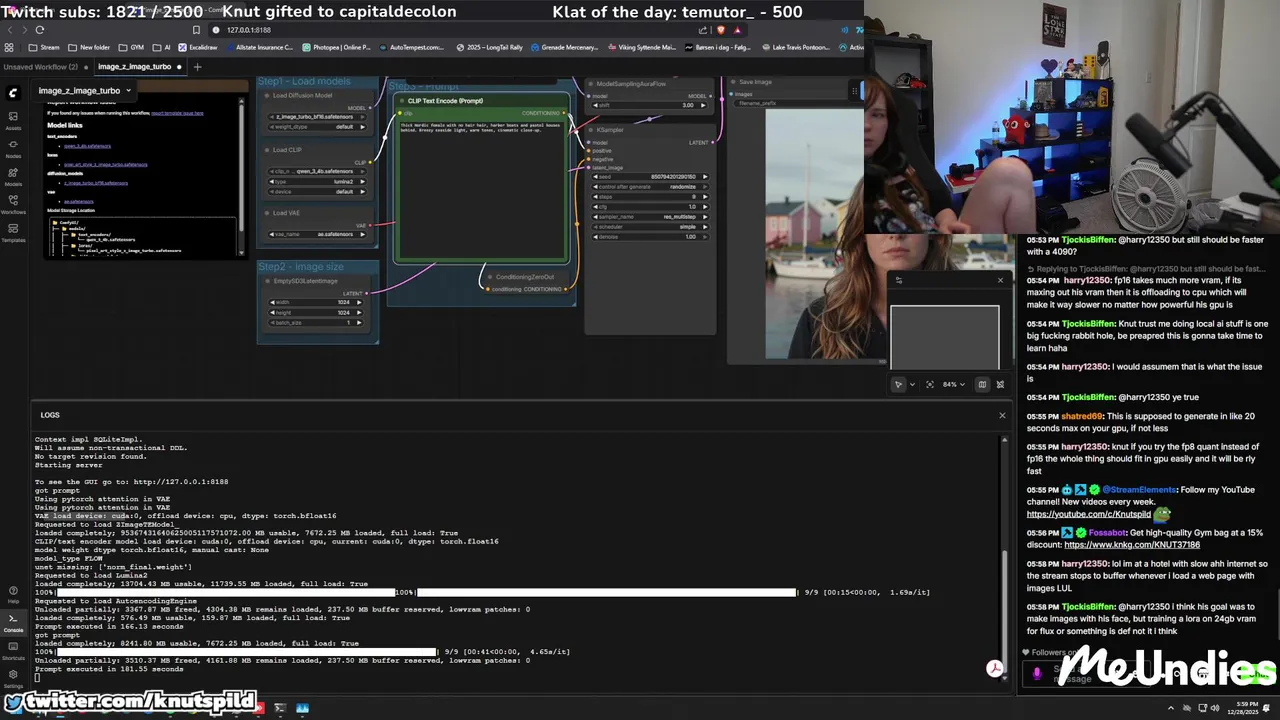This screenshot has height=720, width=1280.
Task: Open the Assets sidebar panel
Action: click(x=13, y=121)
